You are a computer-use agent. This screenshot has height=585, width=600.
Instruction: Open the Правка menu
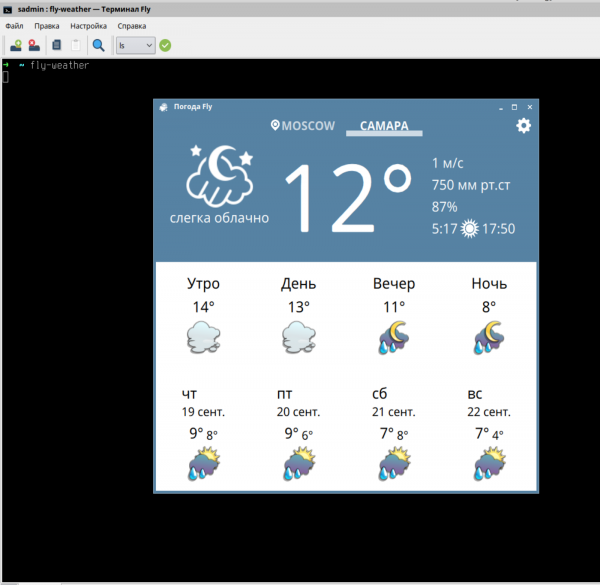pos(46,26)
